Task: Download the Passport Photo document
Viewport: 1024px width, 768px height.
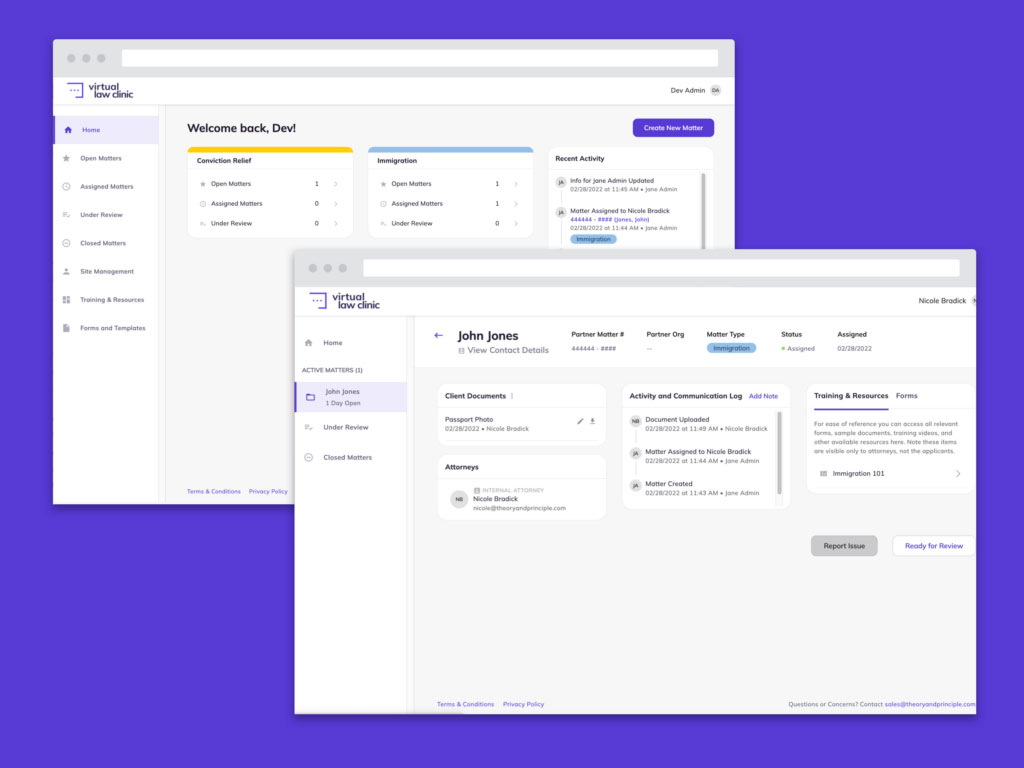Action: coord(592,421)
